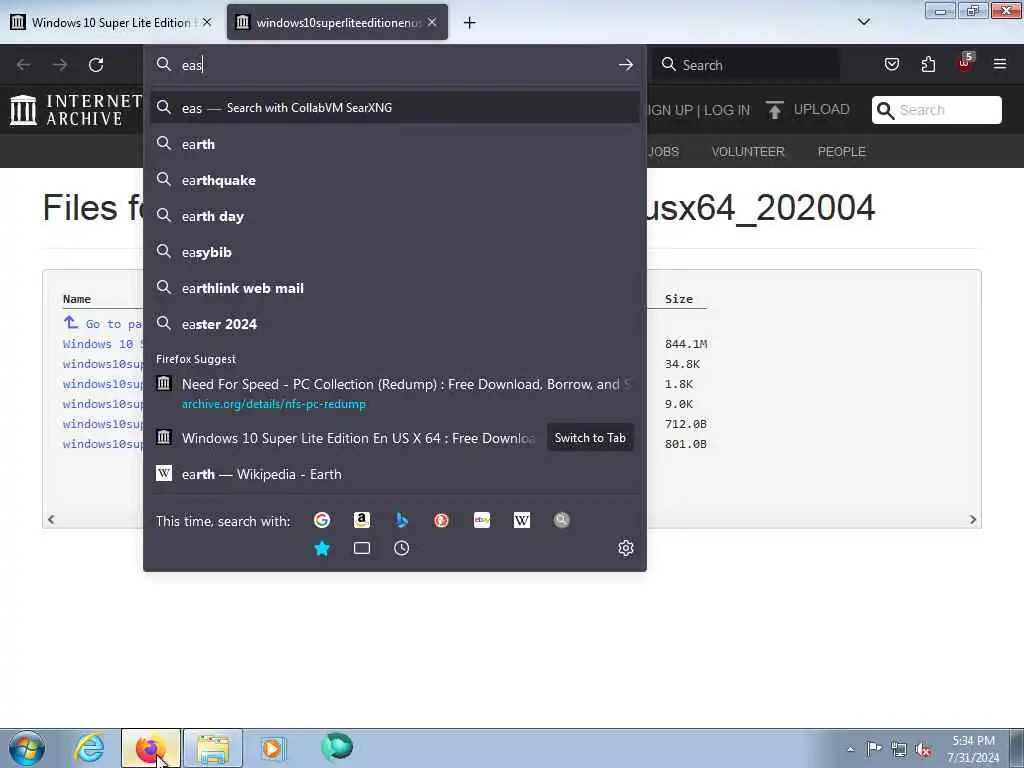This screenshot has height=768, width=1024.
Task: Focus the Firefox Search toolbar field
Action: [746, 65]
